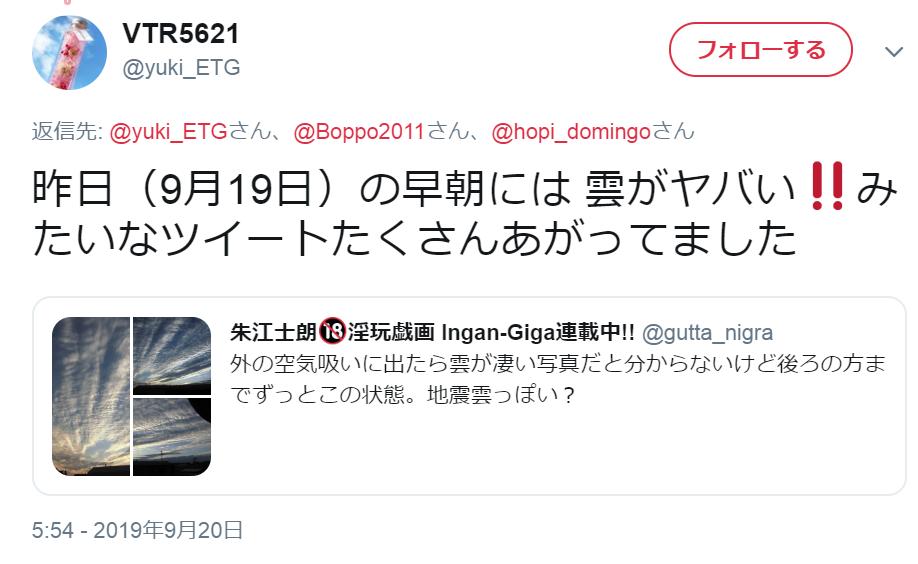Click the VTR5621 display name
Image resolution: width=918 pixels, height=564 pixels.
click(181, 33)
